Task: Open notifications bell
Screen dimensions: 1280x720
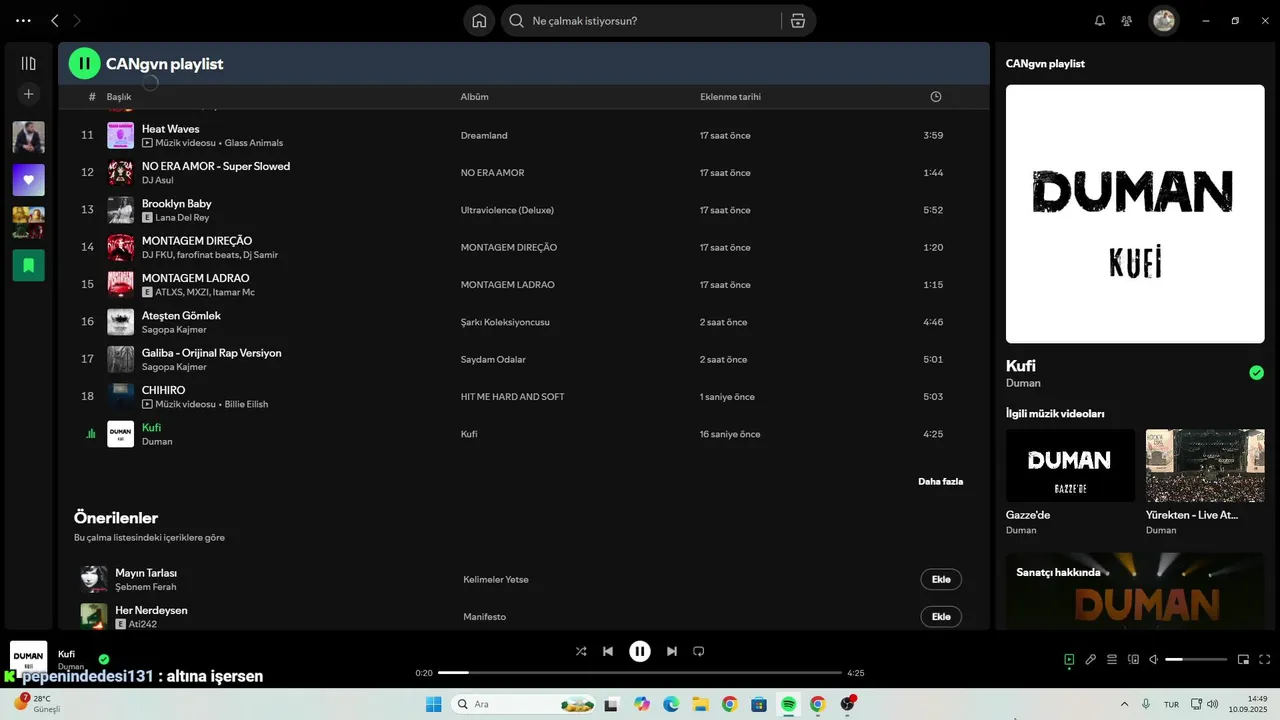Action: click(1100, 21)
